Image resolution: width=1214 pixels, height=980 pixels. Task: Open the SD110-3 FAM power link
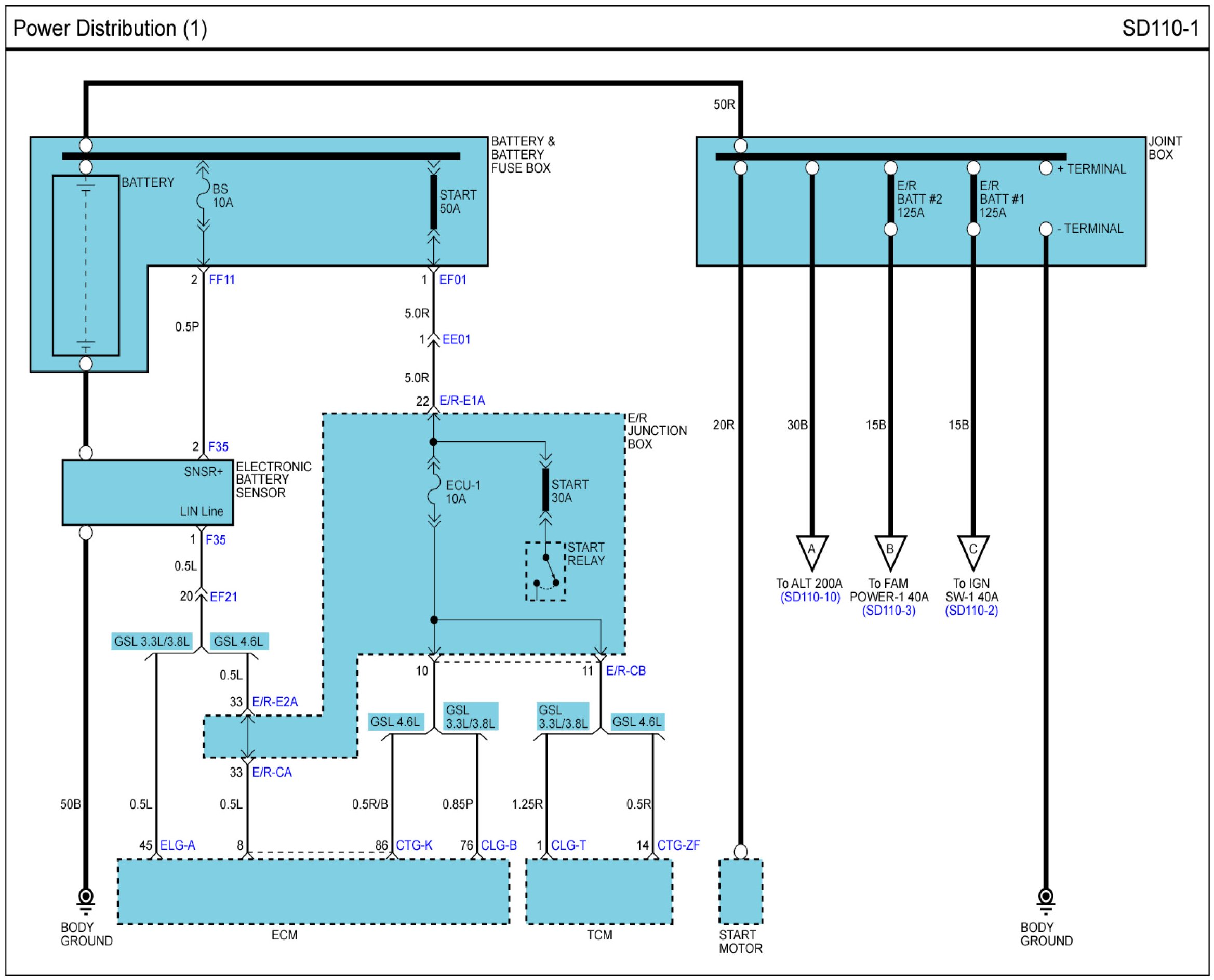click(888, 611)
